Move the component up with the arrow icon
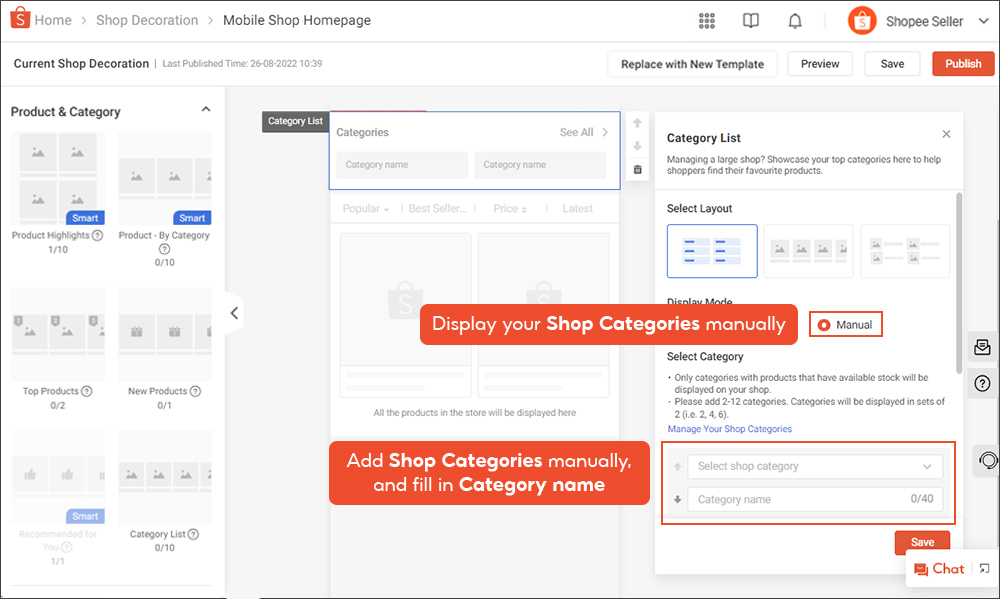 (x=637, y=122)
